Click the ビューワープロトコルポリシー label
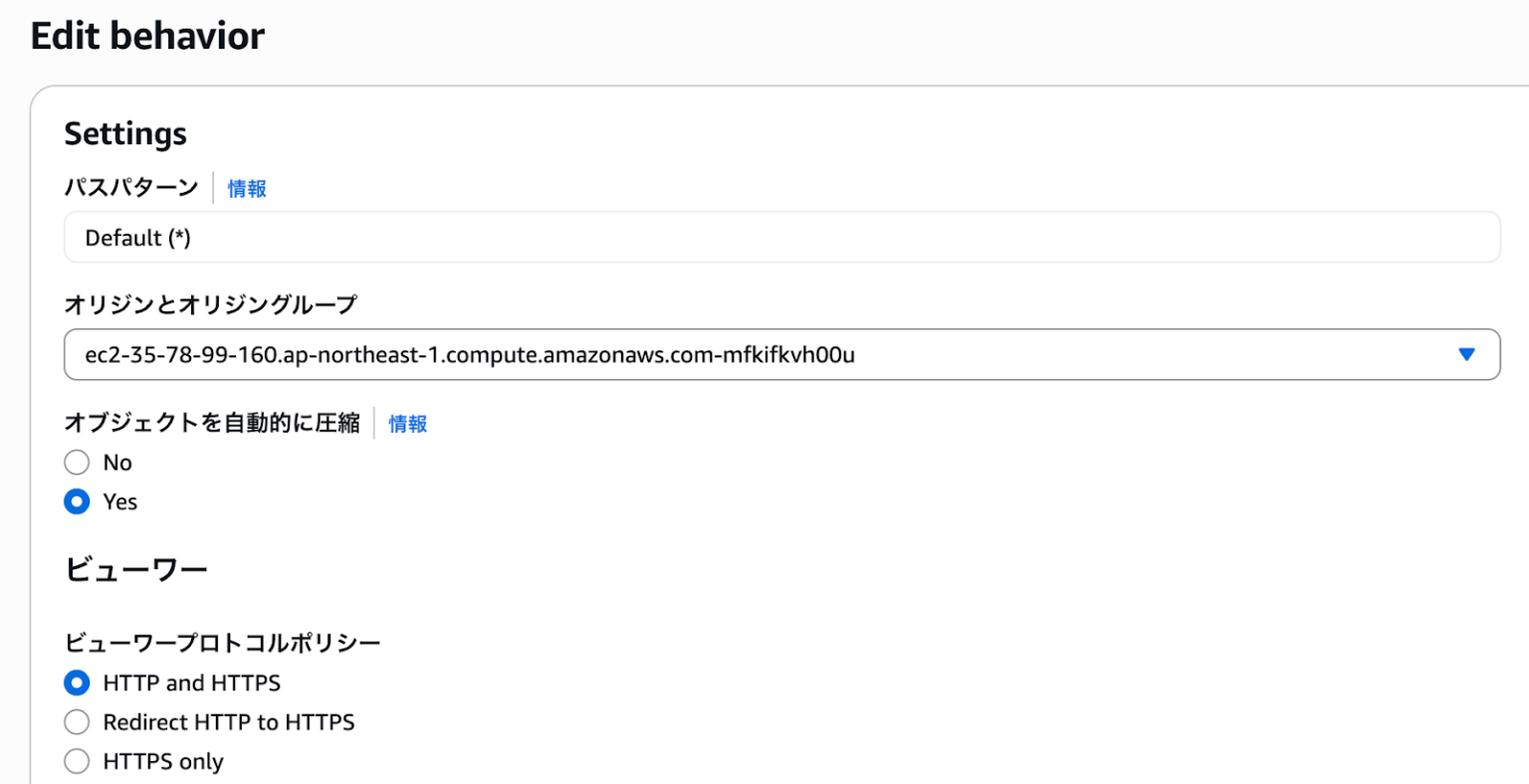The image size is (1529, 784). click(220, 642)
